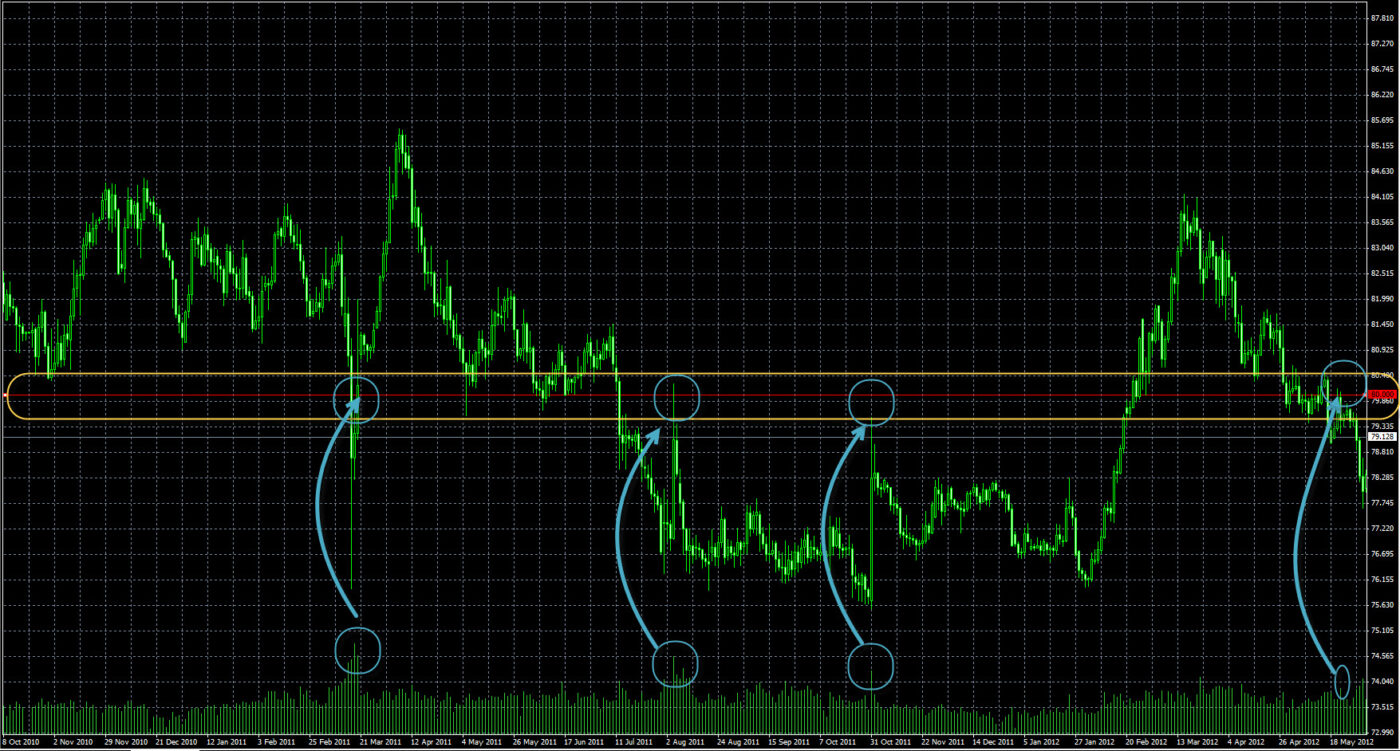Select the 29 Nov 2010 time-axis label
Viewport: 1400px width, 751px height.
click(124, 743)
